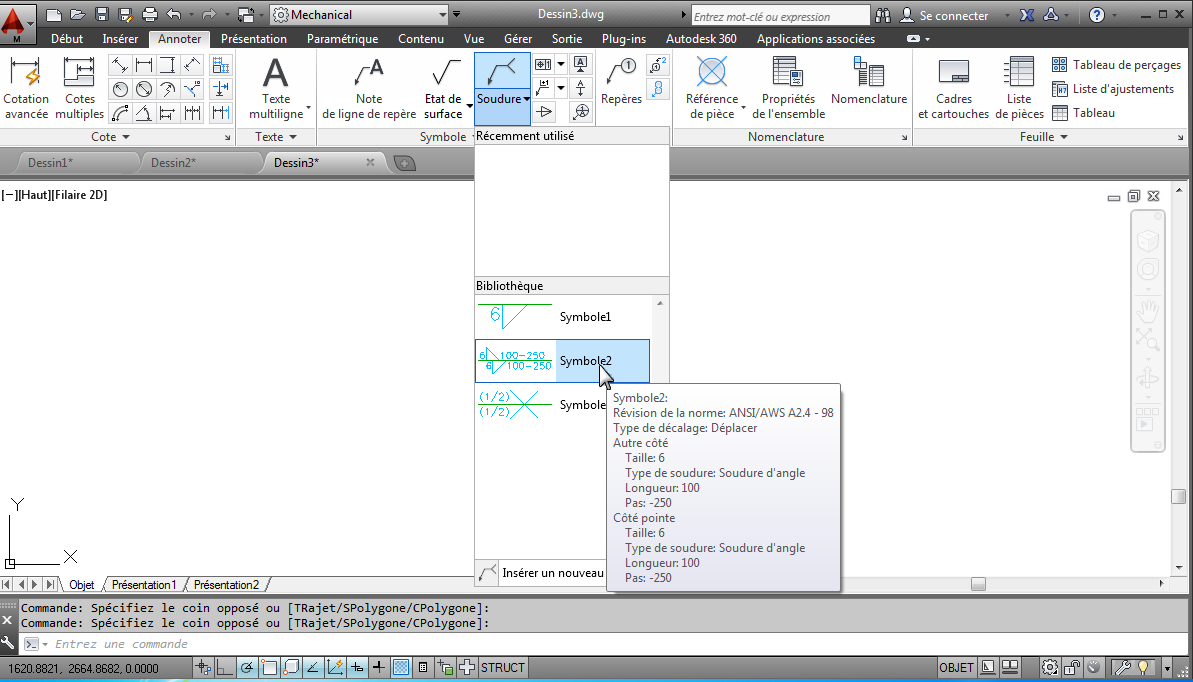The width and height of the screenshot is (1193, 682).
Task: Click the Repères balloon tool
Action: tap(622, 82)
